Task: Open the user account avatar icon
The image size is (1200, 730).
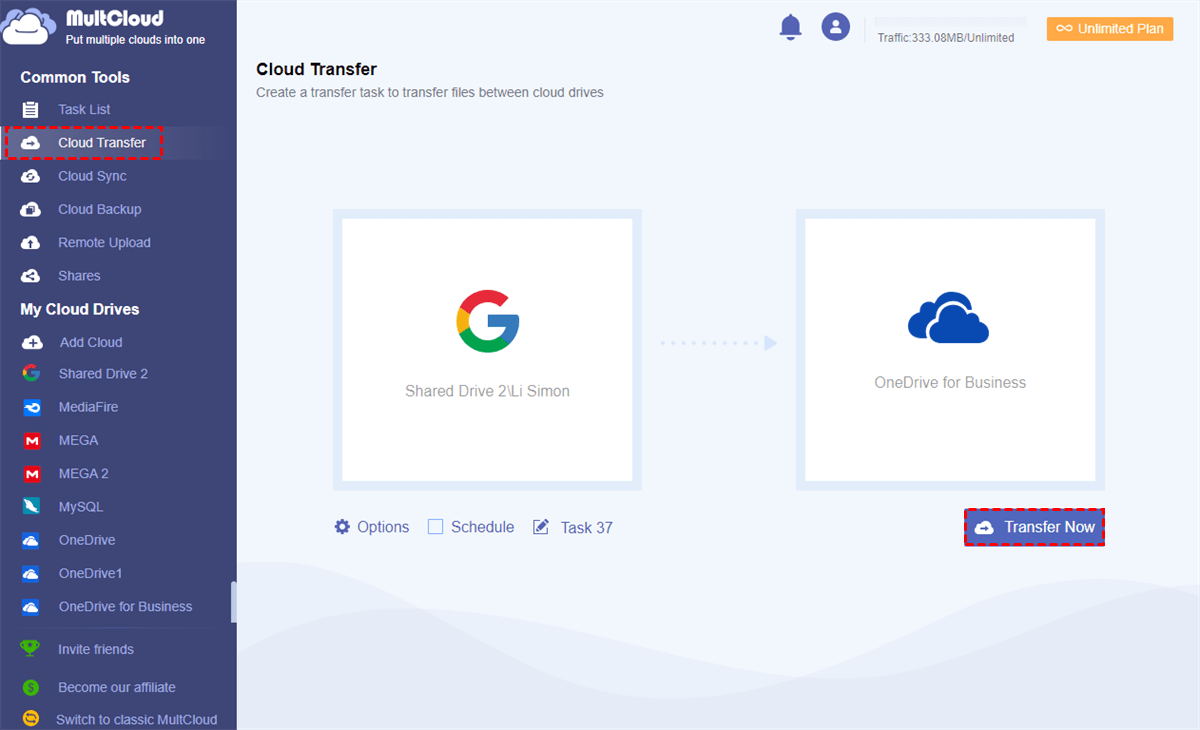Action: pos(836,27)
